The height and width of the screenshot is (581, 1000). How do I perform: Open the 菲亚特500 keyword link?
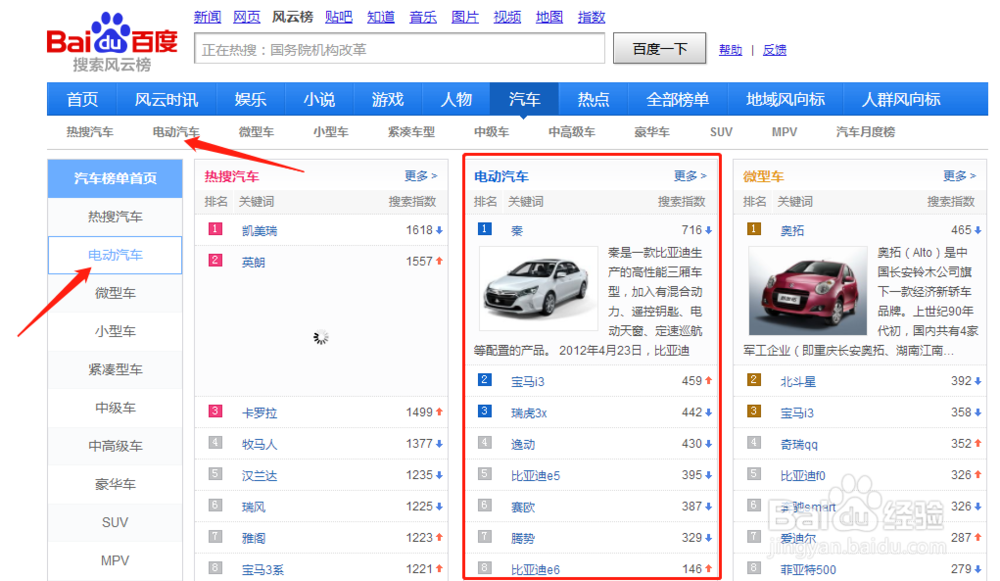pos(808,570)
